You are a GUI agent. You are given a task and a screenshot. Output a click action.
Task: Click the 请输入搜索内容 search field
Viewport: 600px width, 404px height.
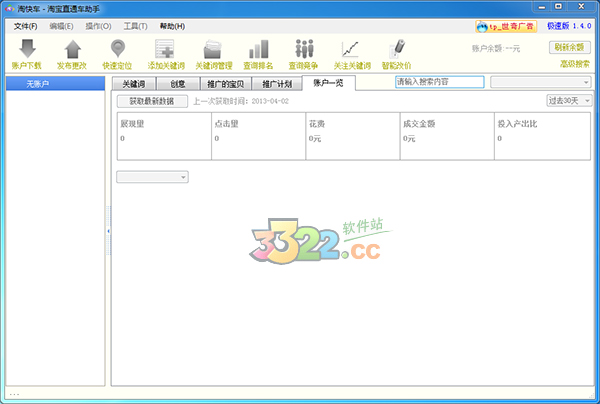(440, 82)
